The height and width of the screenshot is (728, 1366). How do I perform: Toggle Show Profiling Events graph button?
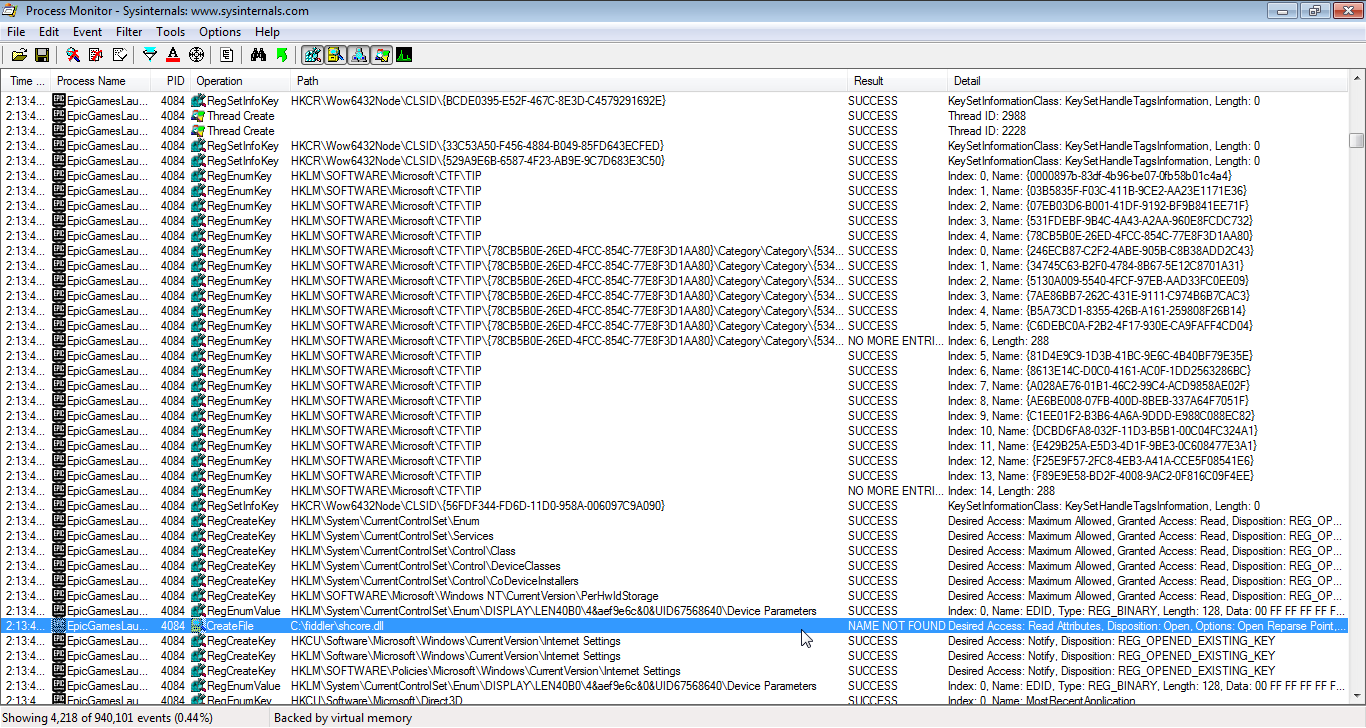point(404,54)
